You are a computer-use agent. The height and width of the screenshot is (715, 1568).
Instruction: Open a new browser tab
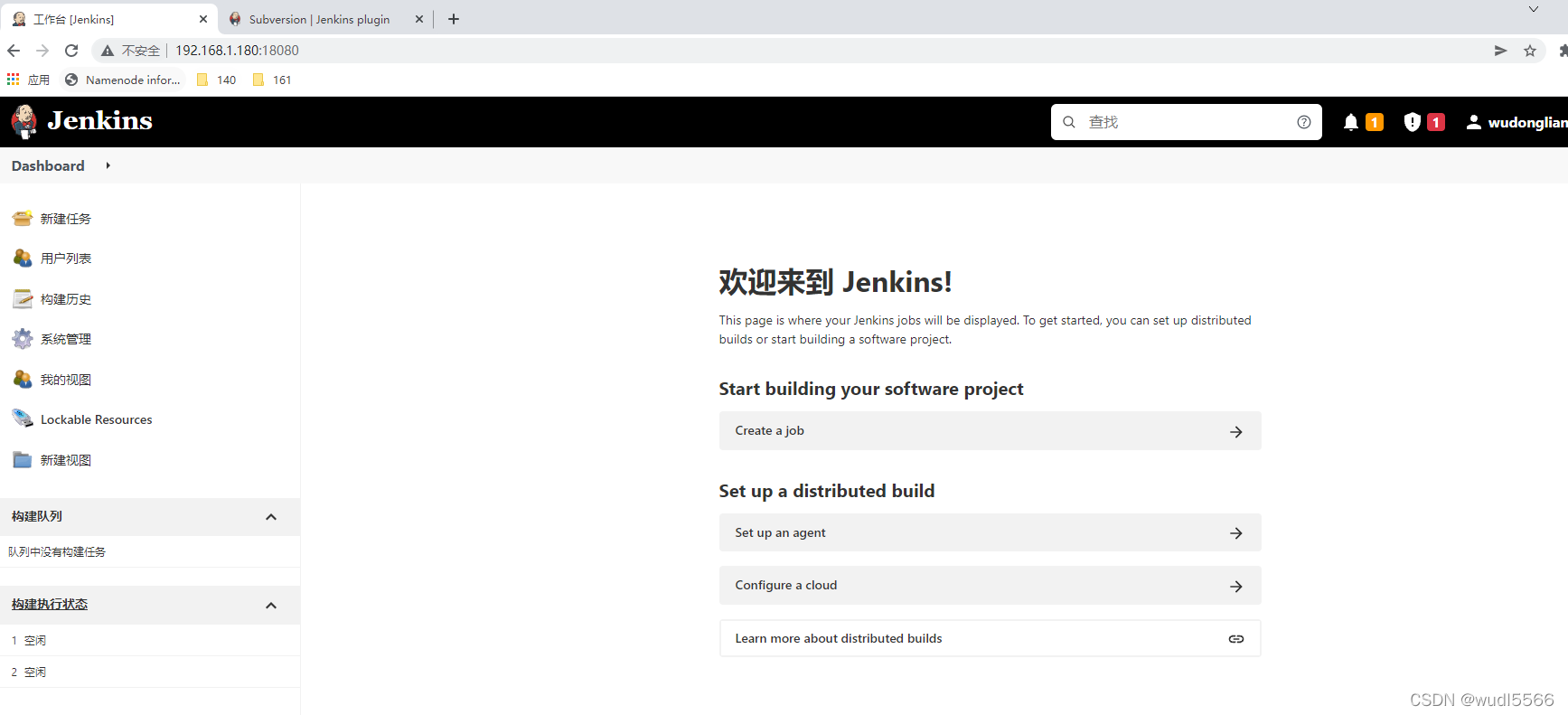pyautogui.click(x=454, y=19)
